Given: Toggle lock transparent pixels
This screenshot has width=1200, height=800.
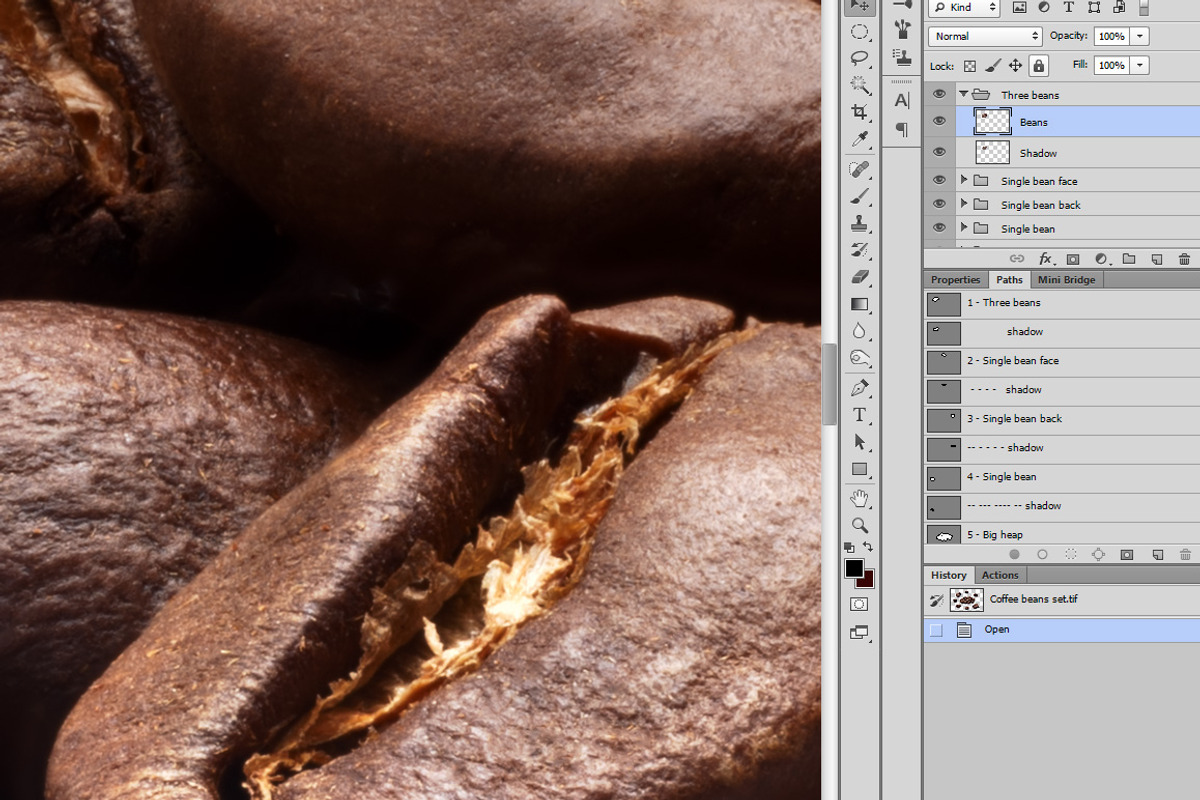Looking at the screenshot, I should (x=970, y=66).
